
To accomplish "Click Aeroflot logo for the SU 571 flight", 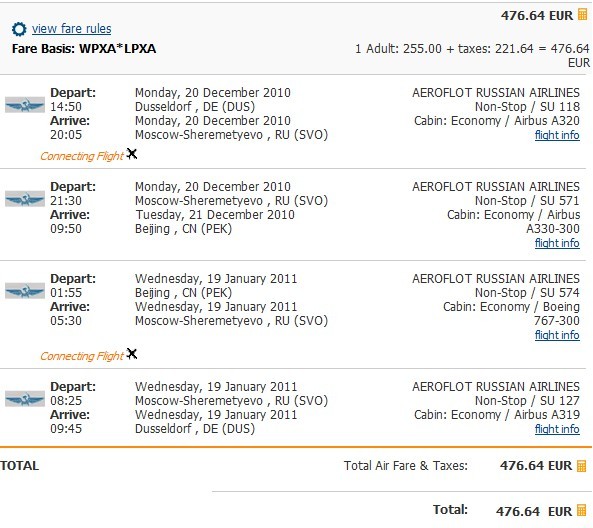I will click(25, 199).
